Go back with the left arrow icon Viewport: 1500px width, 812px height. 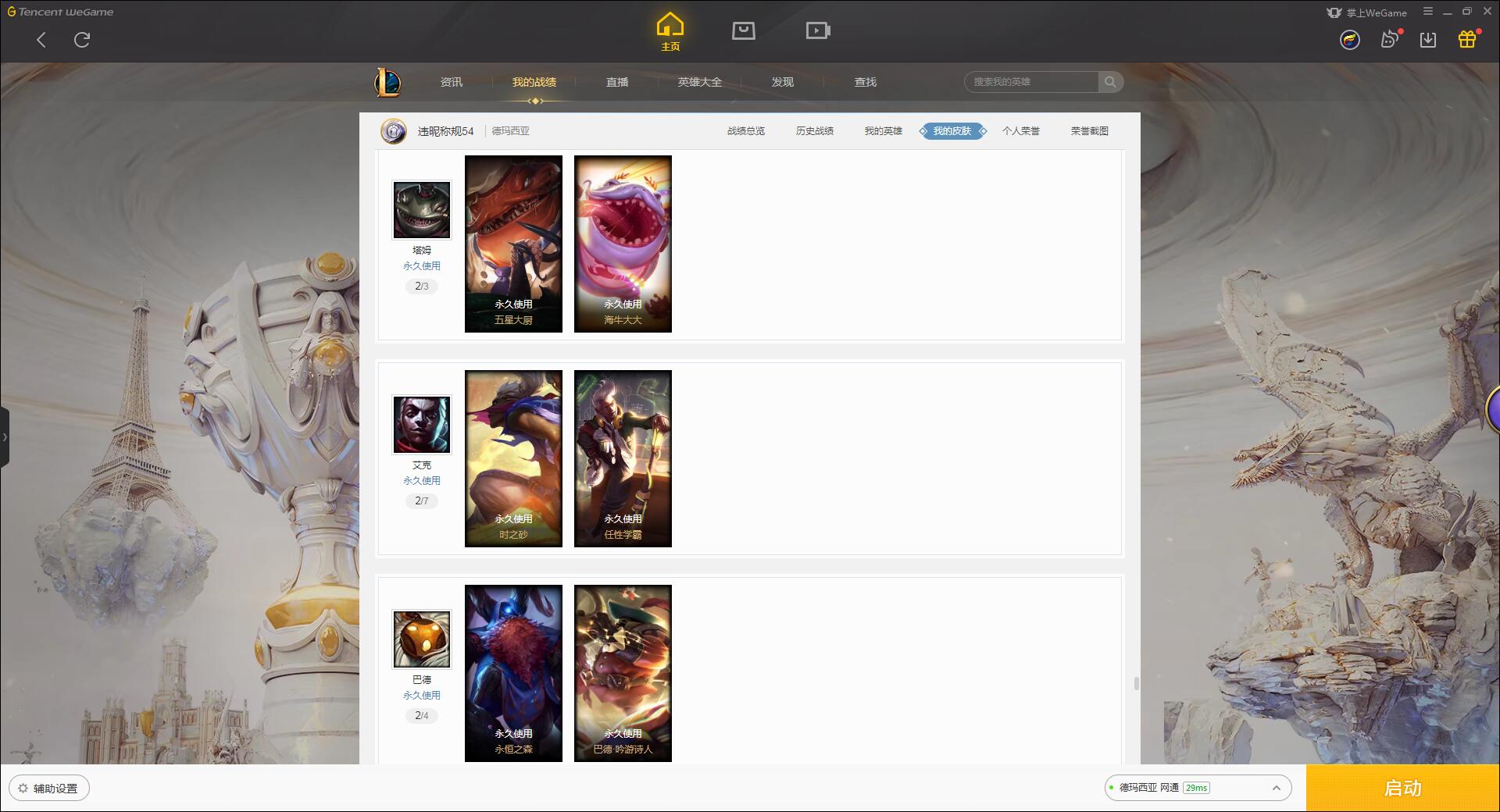coord(41,40)
